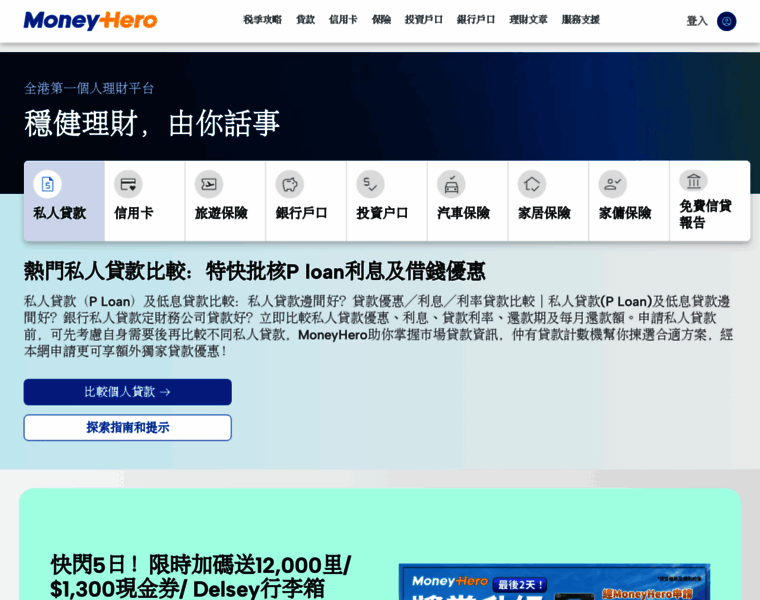Image resolution: width=760 pixels, height=600 pixels.
Task: Click the 旅遊保險 airplane icon
Action: pyautogui.click(x=209, y=184)
